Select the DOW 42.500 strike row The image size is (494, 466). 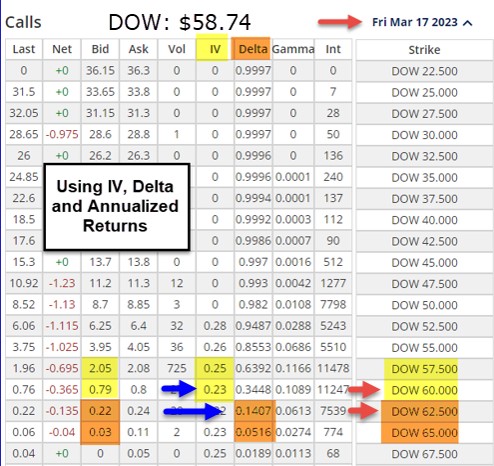[x=424, y=241]
